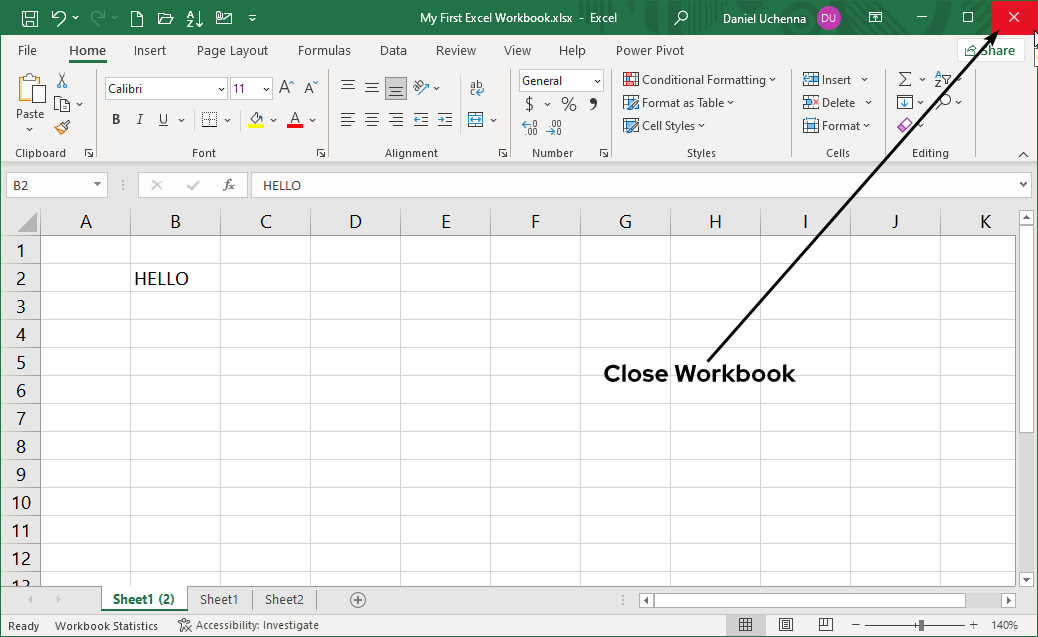Open Conditional Formatting in the Styles group
This screenshot has width=1038, height=637.
[x=700, y=79]
